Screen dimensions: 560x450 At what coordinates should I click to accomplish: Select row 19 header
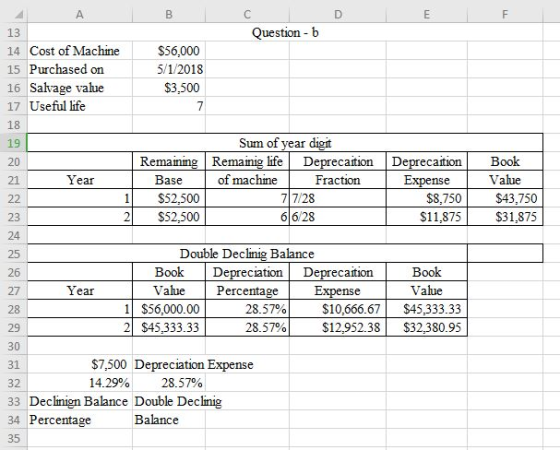pos(14,143)
